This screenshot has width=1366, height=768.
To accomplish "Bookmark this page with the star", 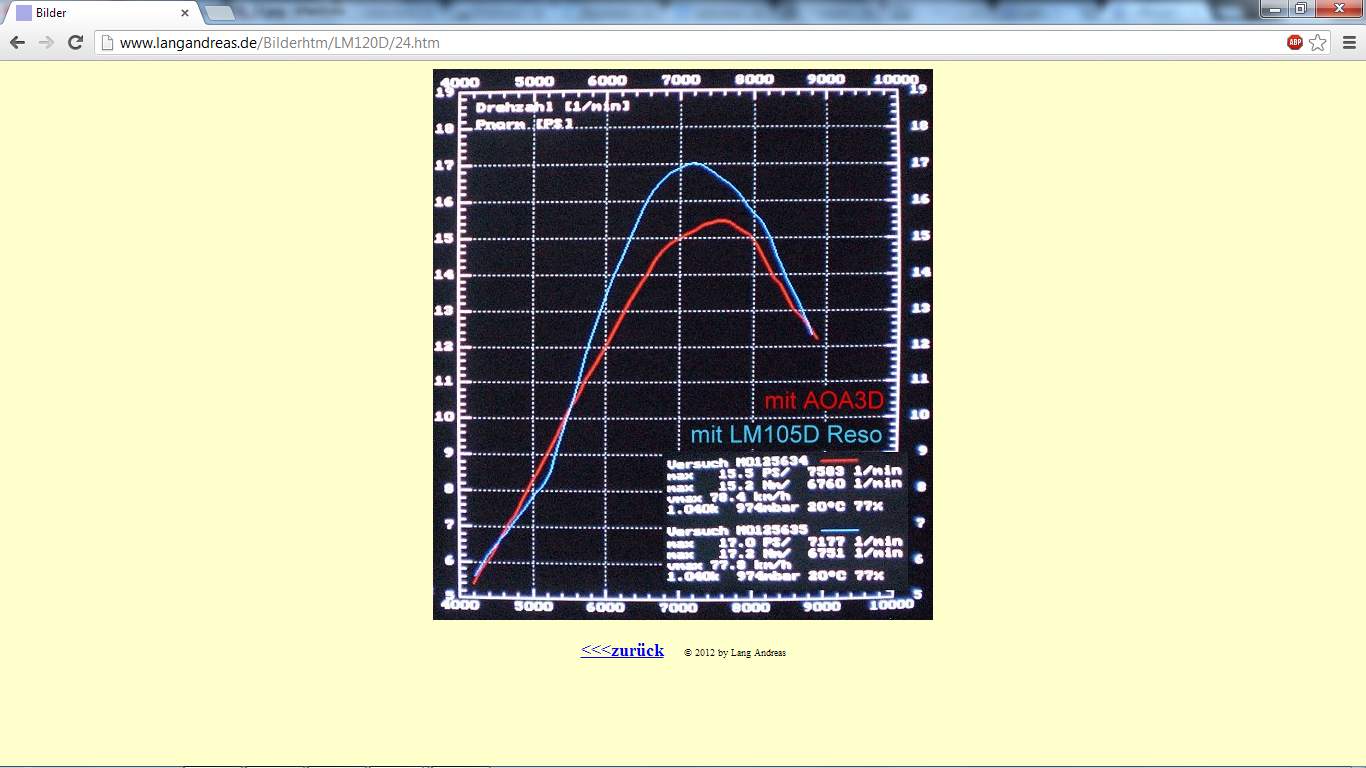I will [x=1318, y=42].
